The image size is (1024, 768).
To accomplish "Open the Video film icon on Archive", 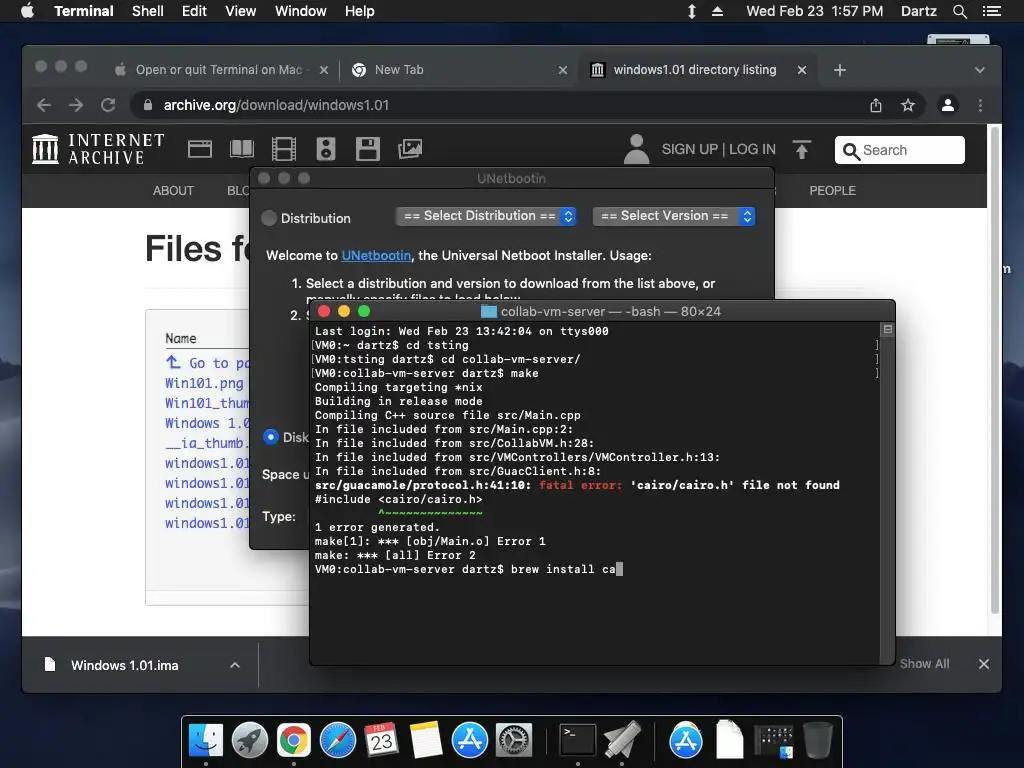I will (283, 149).
